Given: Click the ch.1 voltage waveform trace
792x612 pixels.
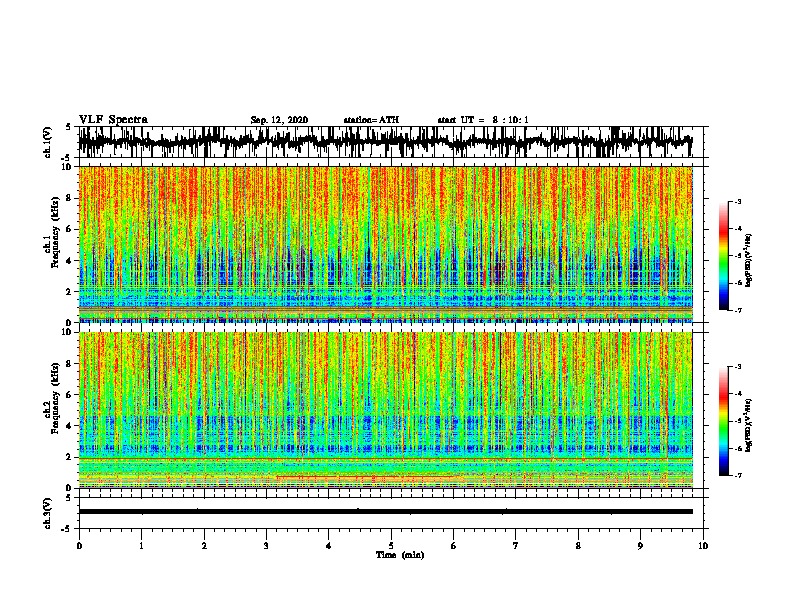Looking at the screenshot, I should point(385,142).
